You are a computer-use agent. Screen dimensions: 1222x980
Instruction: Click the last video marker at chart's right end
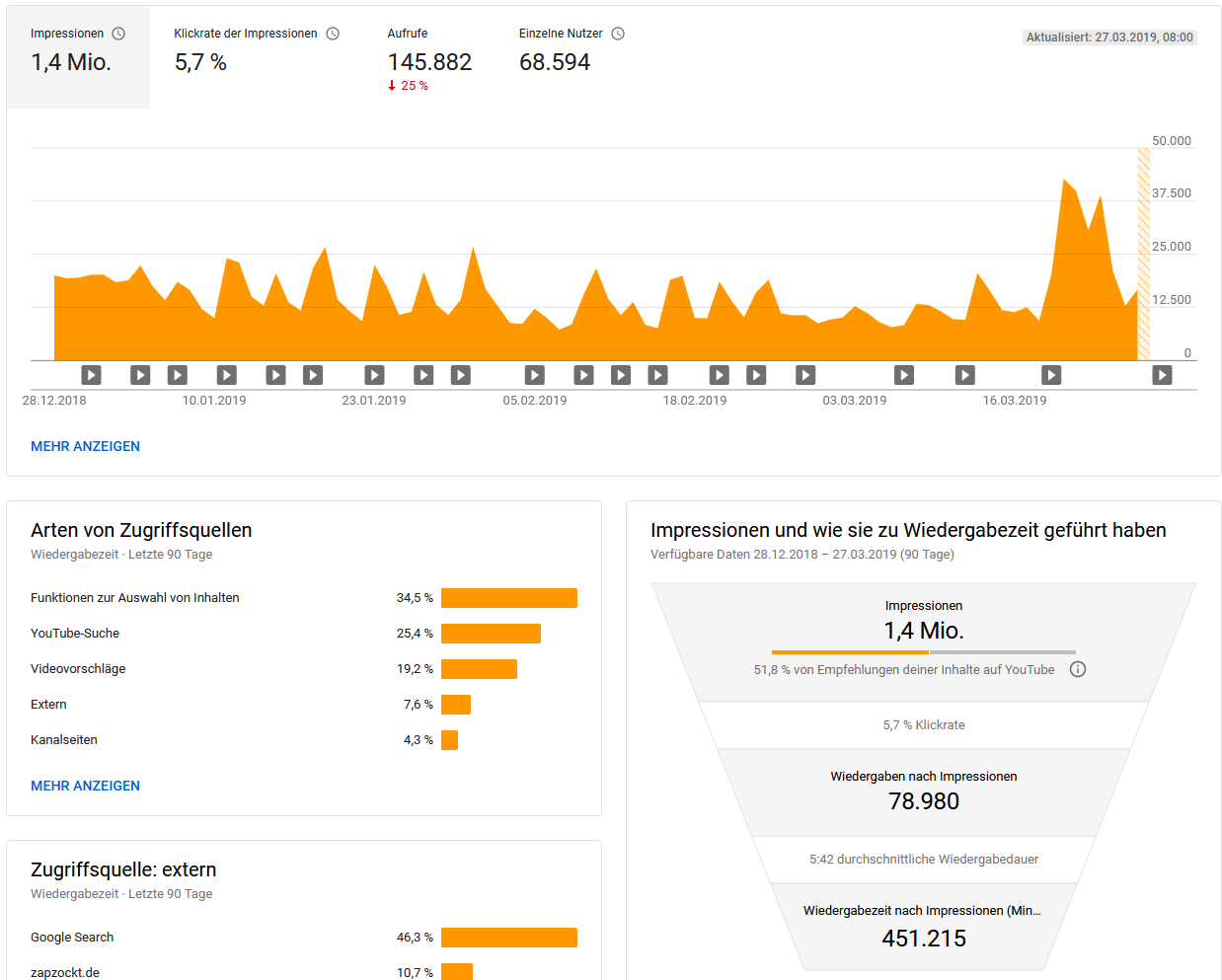click(x=1162, y=375)
